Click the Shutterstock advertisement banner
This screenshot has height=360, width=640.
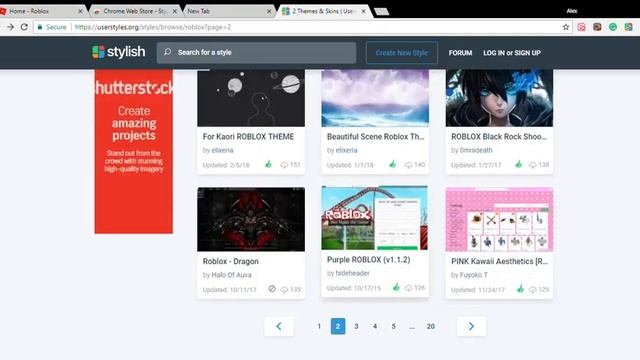(133, 151)
